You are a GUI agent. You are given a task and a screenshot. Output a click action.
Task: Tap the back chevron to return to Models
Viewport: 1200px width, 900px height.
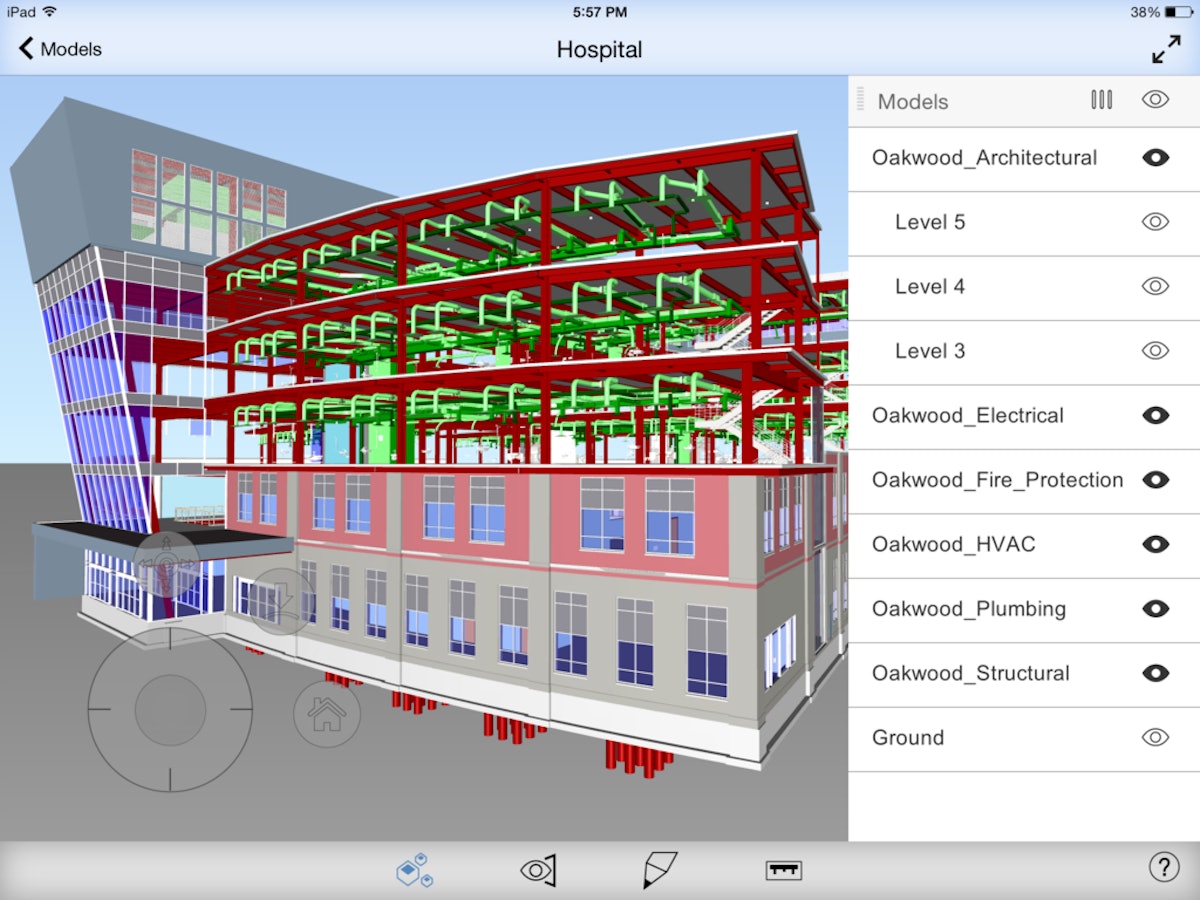point(25,47)
